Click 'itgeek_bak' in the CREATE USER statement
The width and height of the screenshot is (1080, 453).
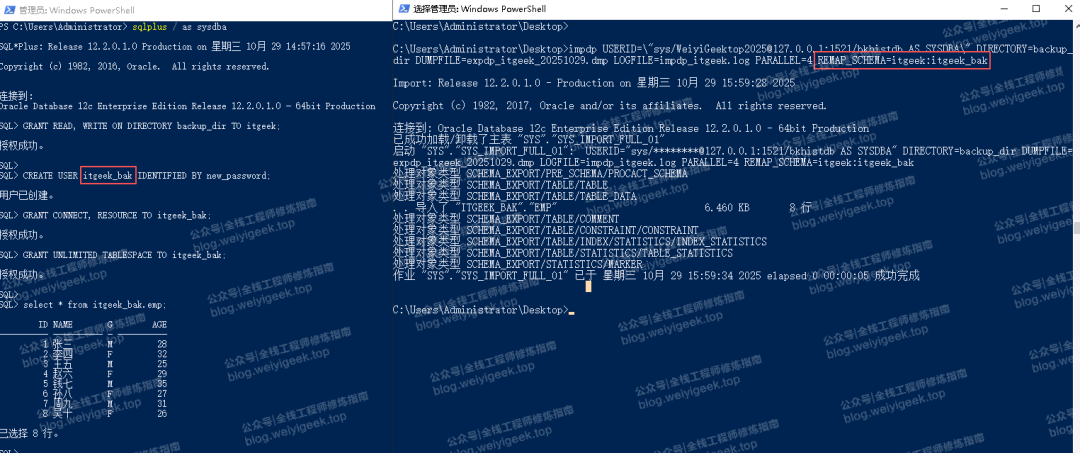(x=108, y=176)
